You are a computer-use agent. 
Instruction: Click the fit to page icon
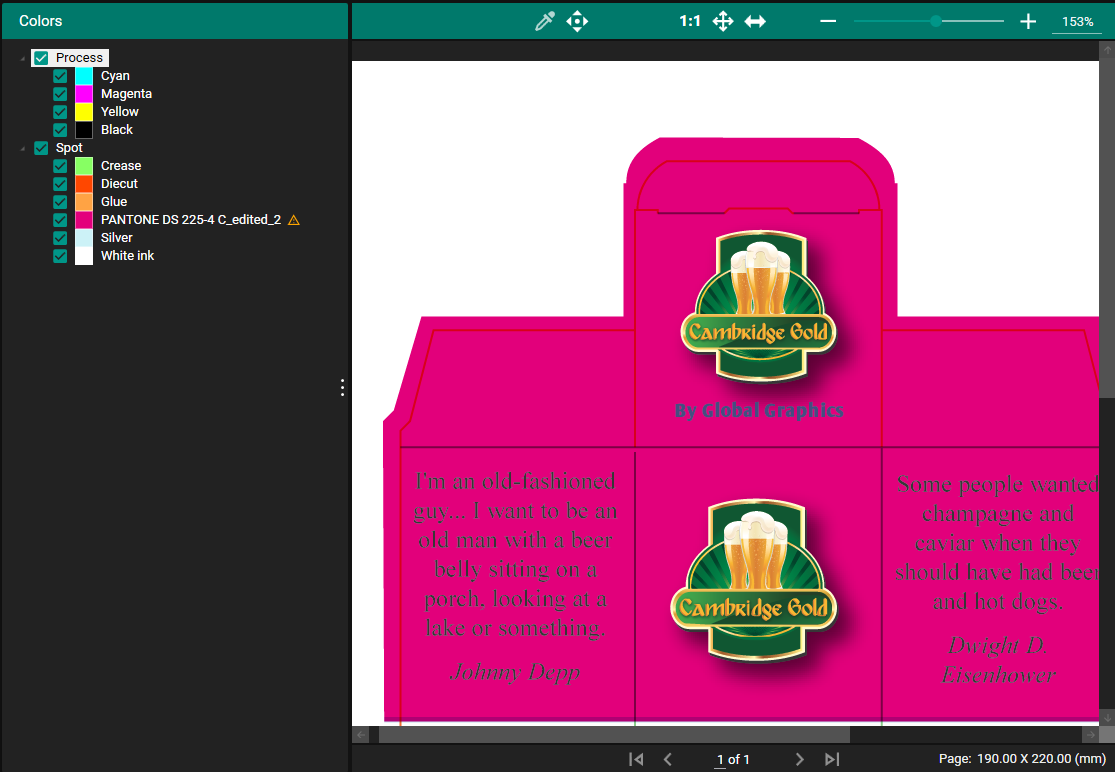[x=723, y=21]
